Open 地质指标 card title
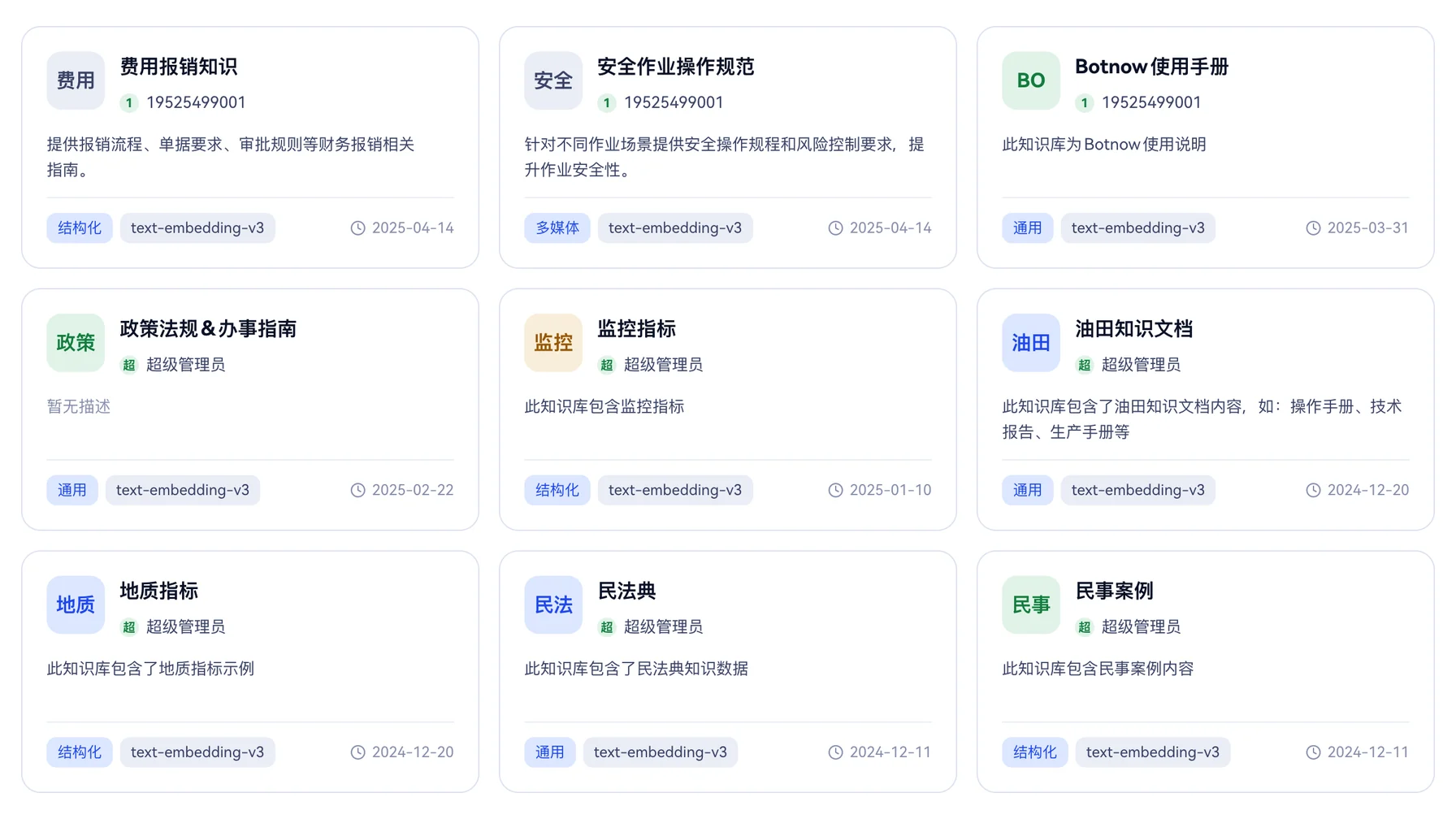 click(x=159, y=591)
